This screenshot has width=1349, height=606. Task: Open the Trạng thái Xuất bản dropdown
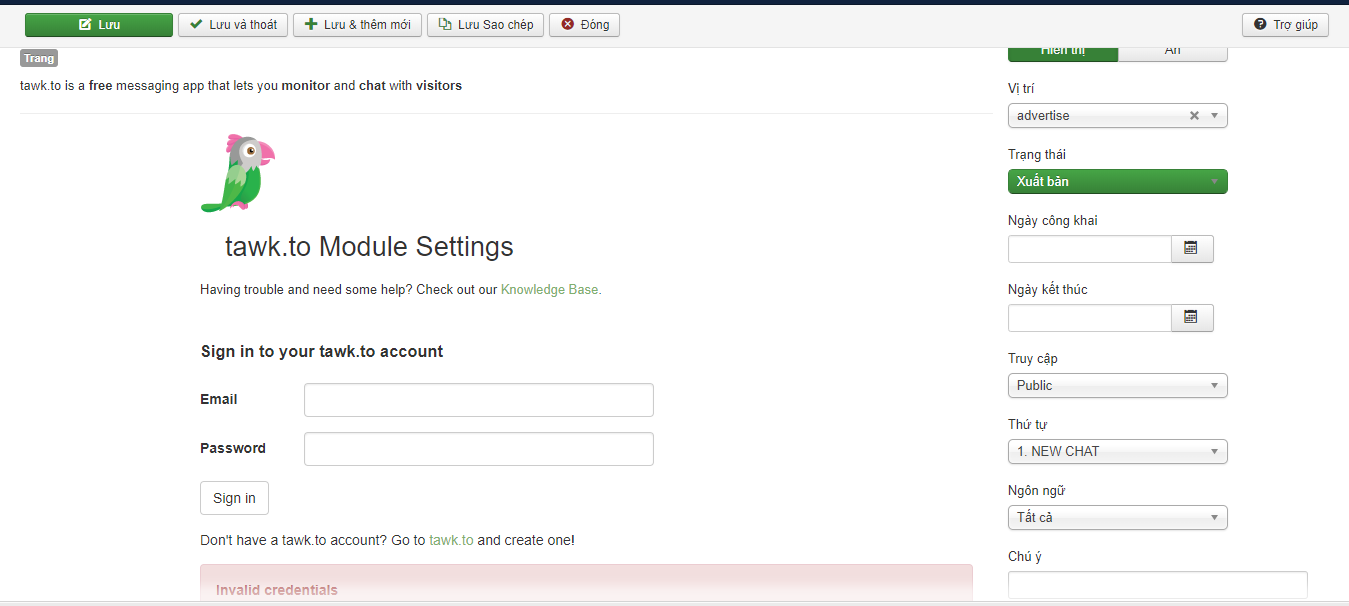point(1117,182)
